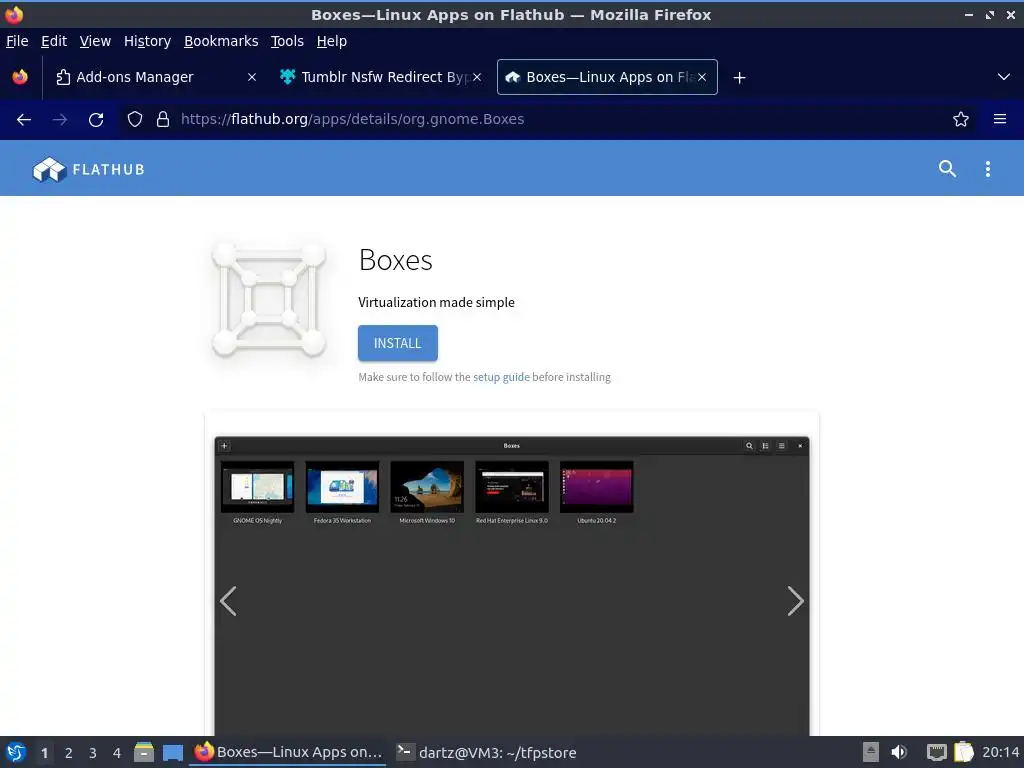
Task: Click the Boxes app icon
Action: (x=269, y=300)
